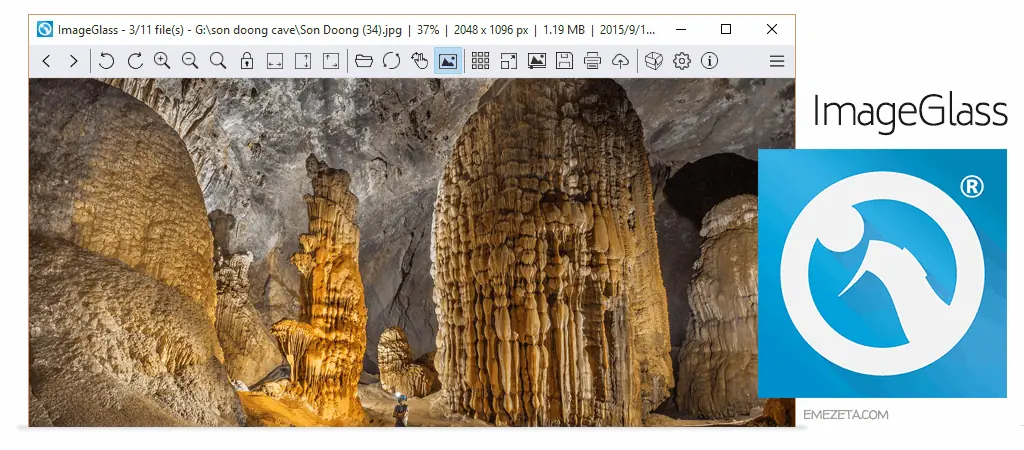The height and width of the screenshot is (450, 1024).
Task: Scale image to width
Action: coord(275,61)
